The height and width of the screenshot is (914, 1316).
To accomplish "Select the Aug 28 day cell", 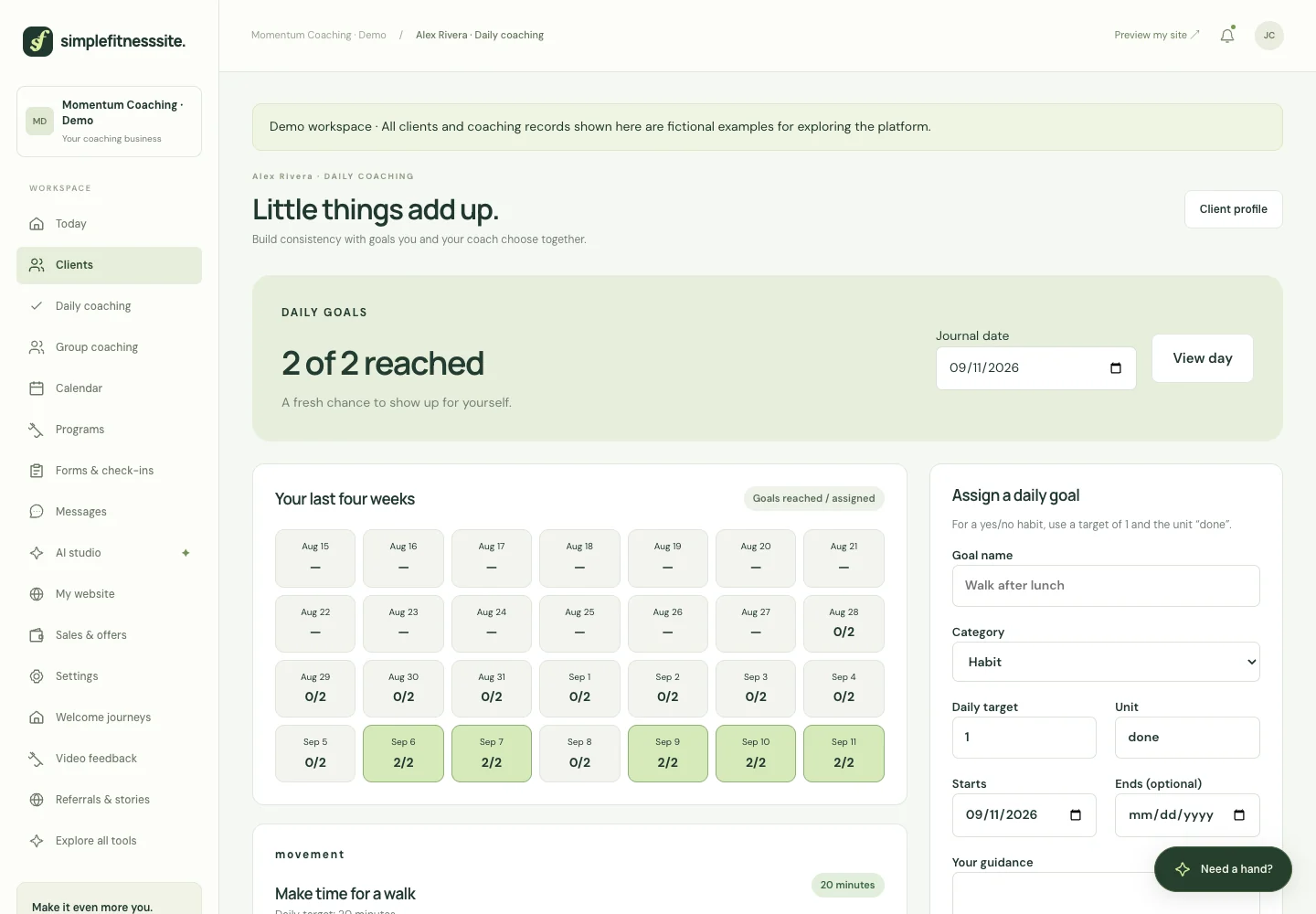I will 844,623.
